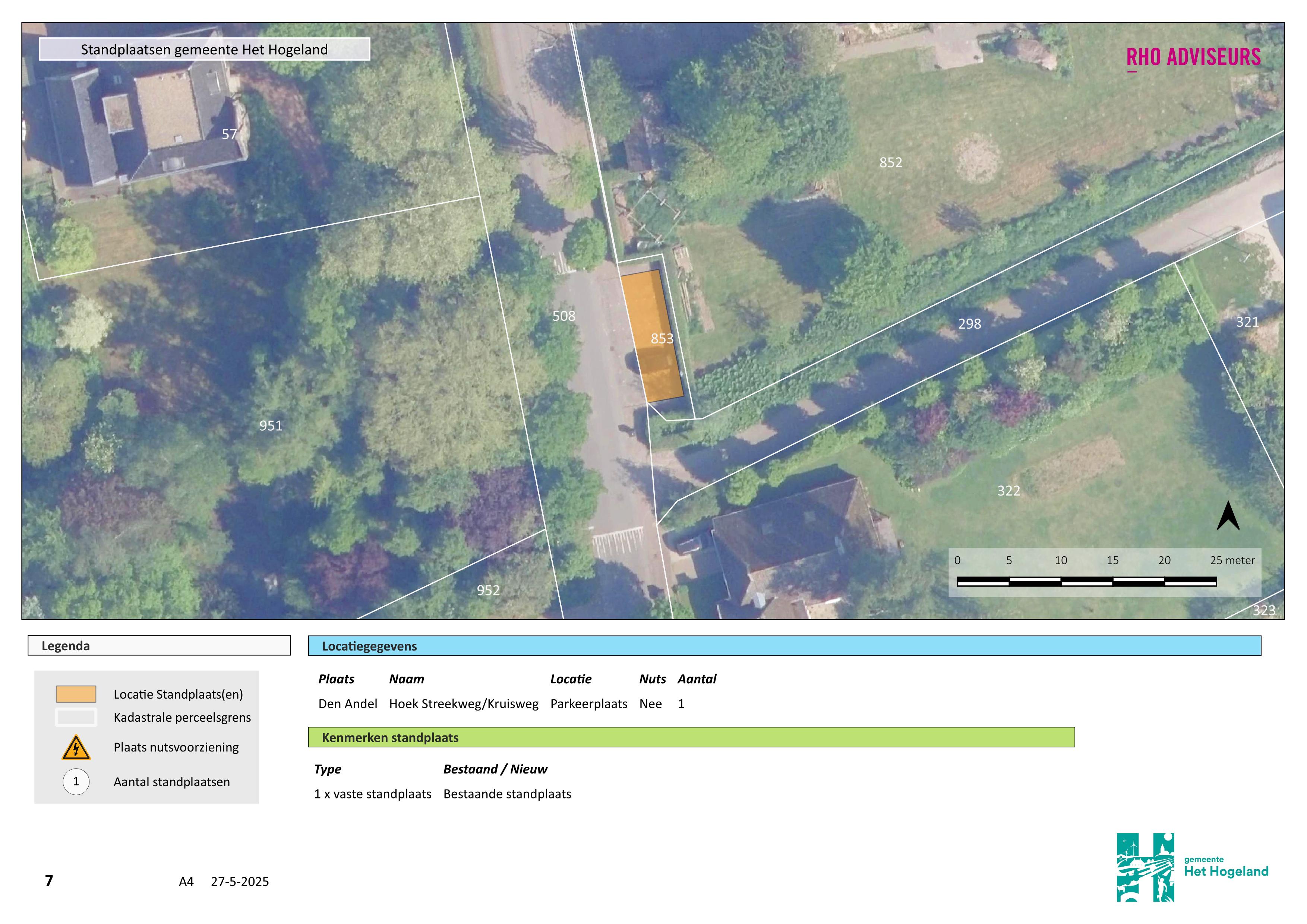Click the map title Standplaatsen gemeente Het Hogeland

tap(204, 50)
